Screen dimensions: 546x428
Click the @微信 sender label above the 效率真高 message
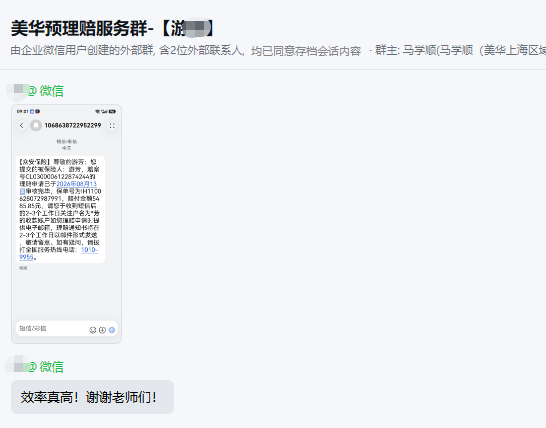click(46, 367)
